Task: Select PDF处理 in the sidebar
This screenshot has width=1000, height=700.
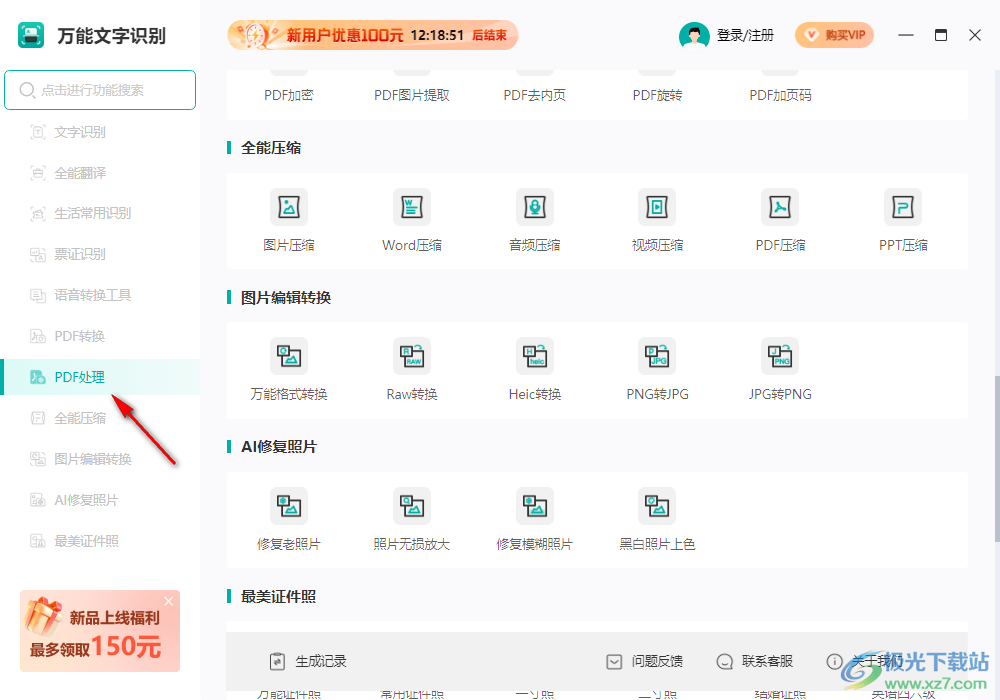Action: [x=100, y=377]
